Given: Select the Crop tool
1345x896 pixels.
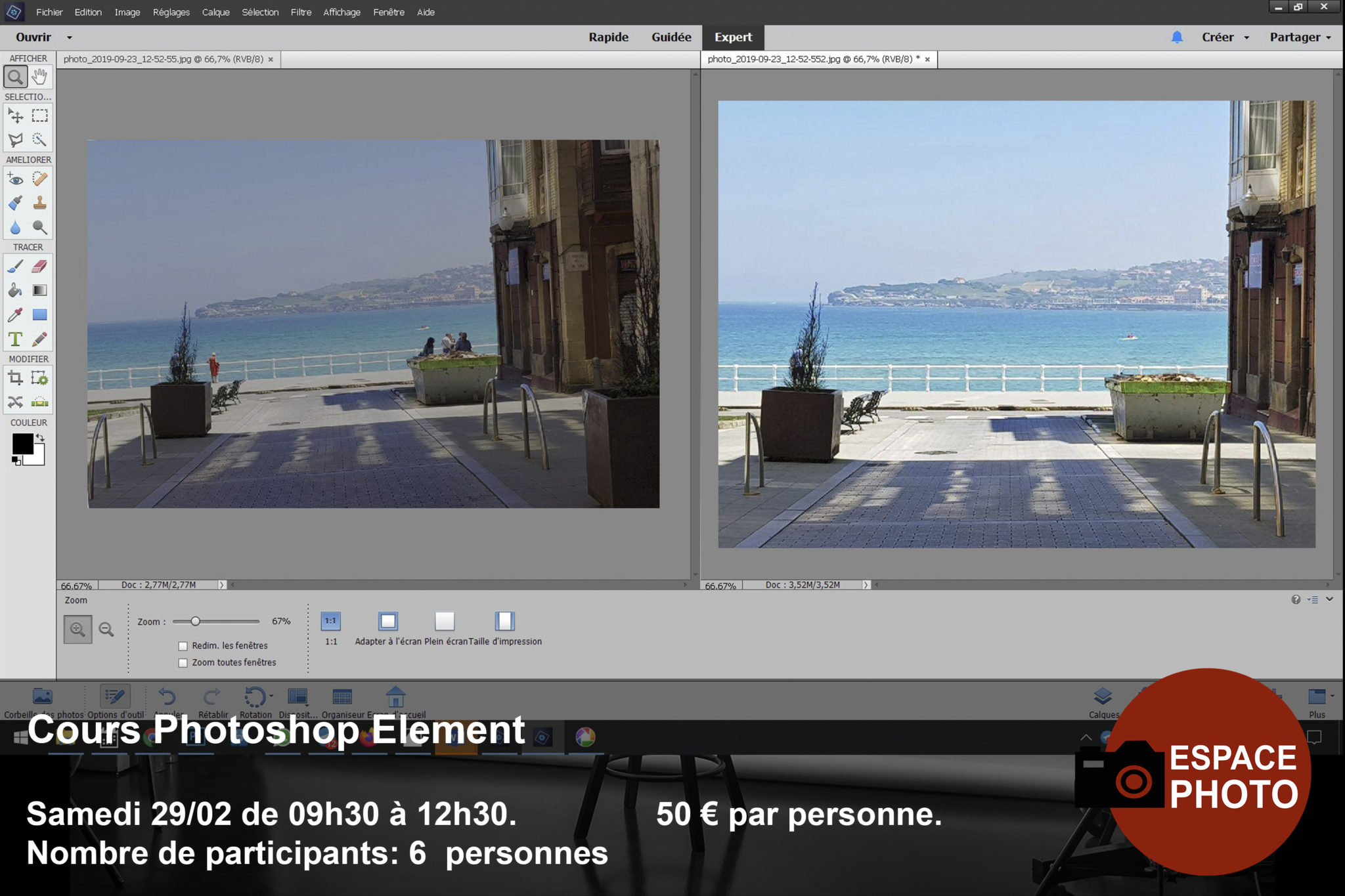Looking at the screenshot, I should [x=15, y=378].
